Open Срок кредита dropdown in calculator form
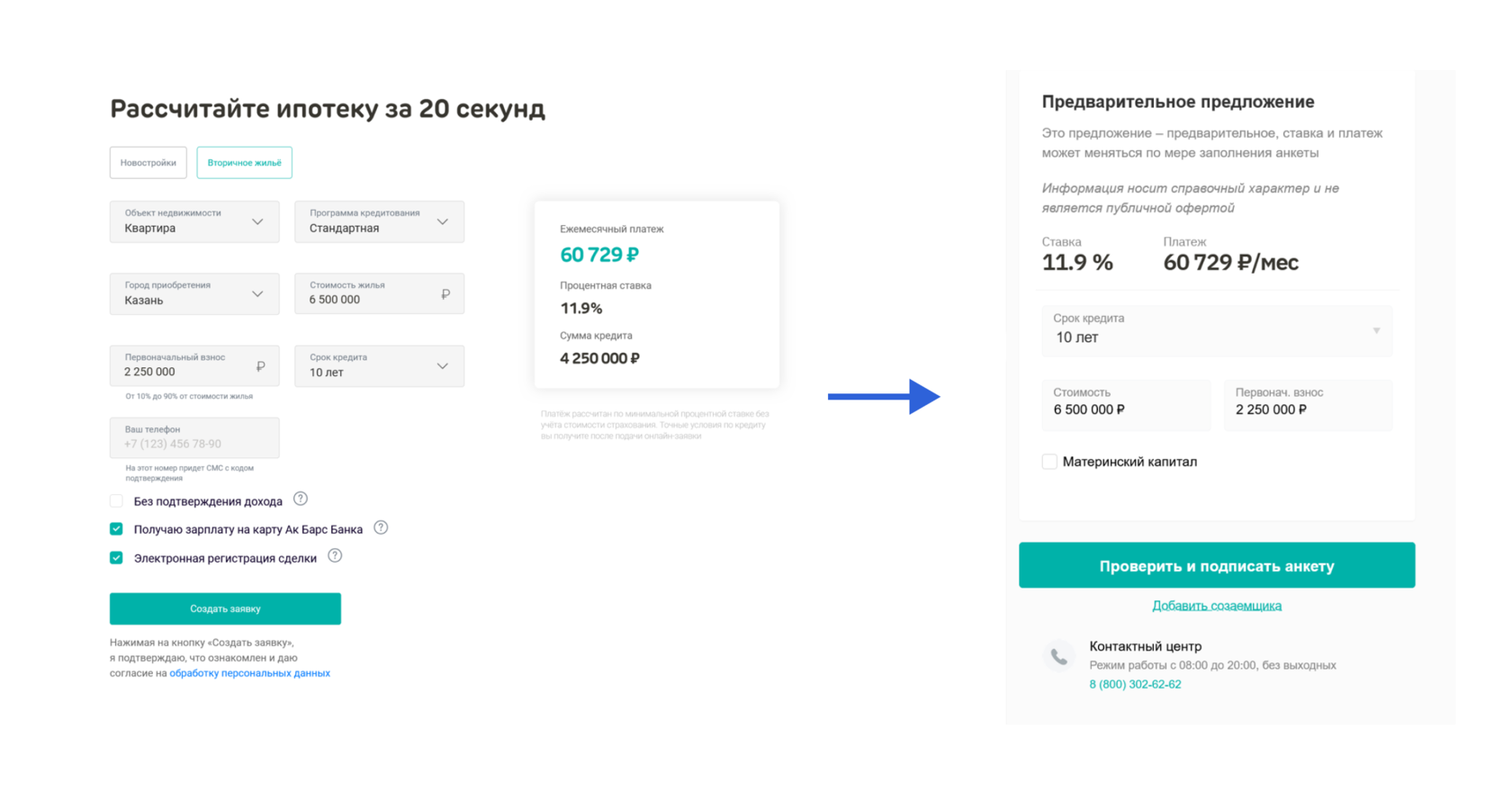Image resolution: width=1512 pixels, height=801 pixels. pyautogui.click(x=379, y=366)
